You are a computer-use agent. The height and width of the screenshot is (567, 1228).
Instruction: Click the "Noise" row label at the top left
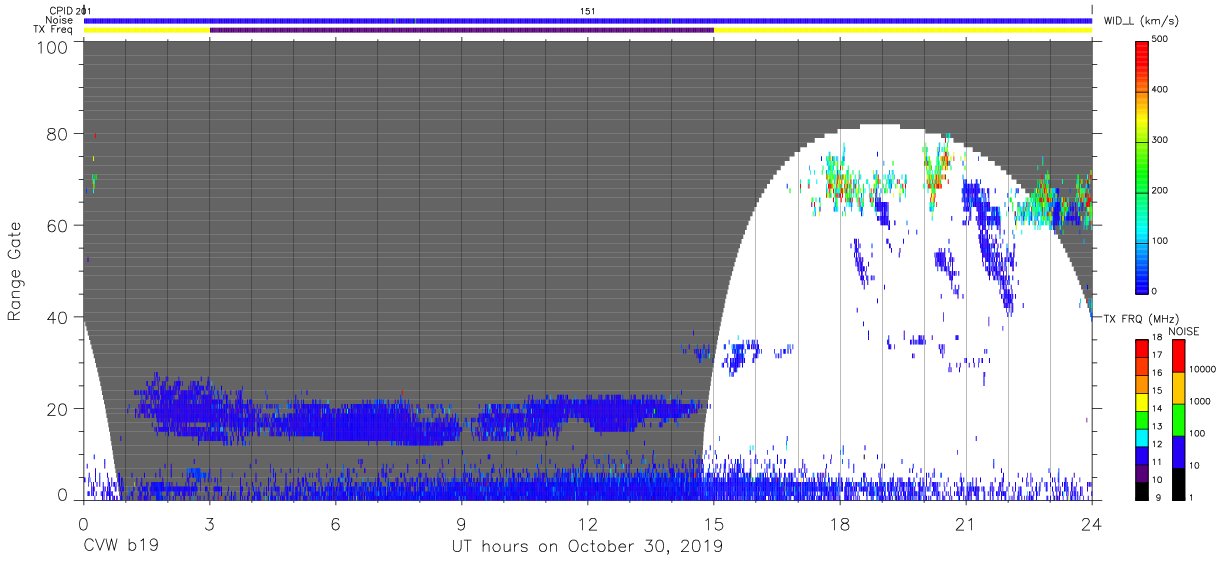pyautogui.click(x=60, y=20)
